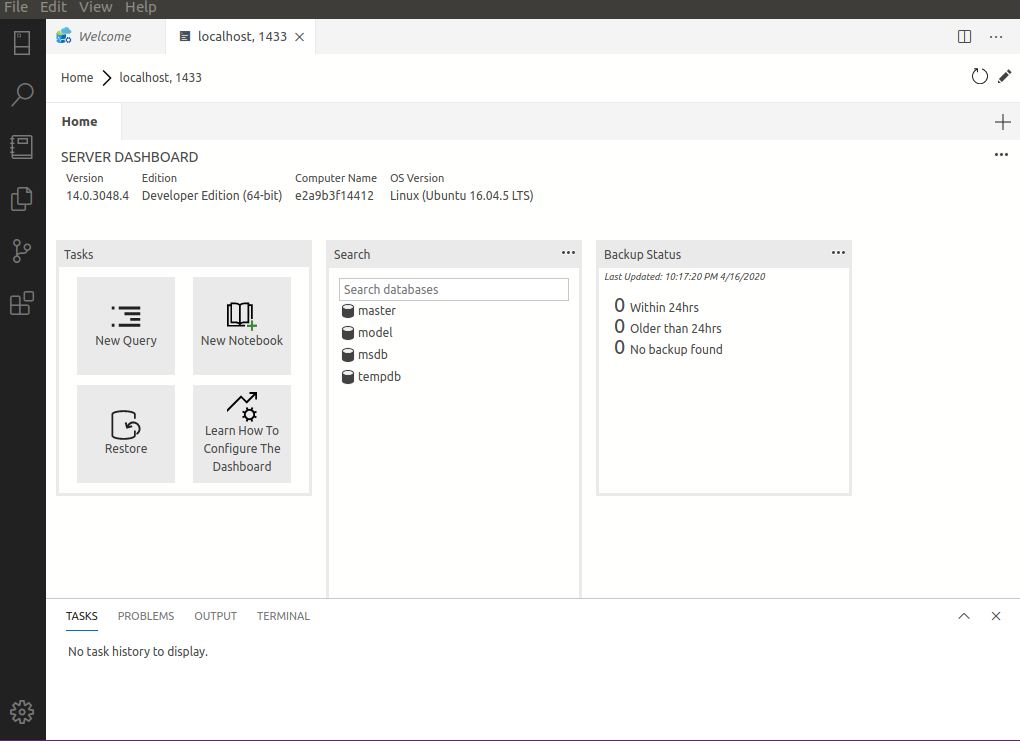Screen dimensions: 1020x741
Task: Refresh the server dashboard
Action: pyautogui.click(x=979, y=76)
